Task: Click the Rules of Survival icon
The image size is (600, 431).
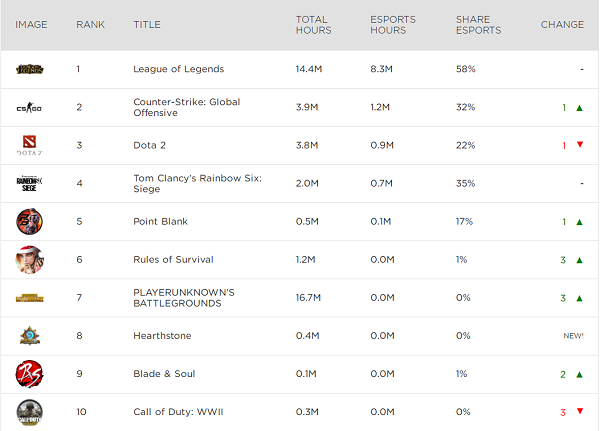Action: coord(29,260)
